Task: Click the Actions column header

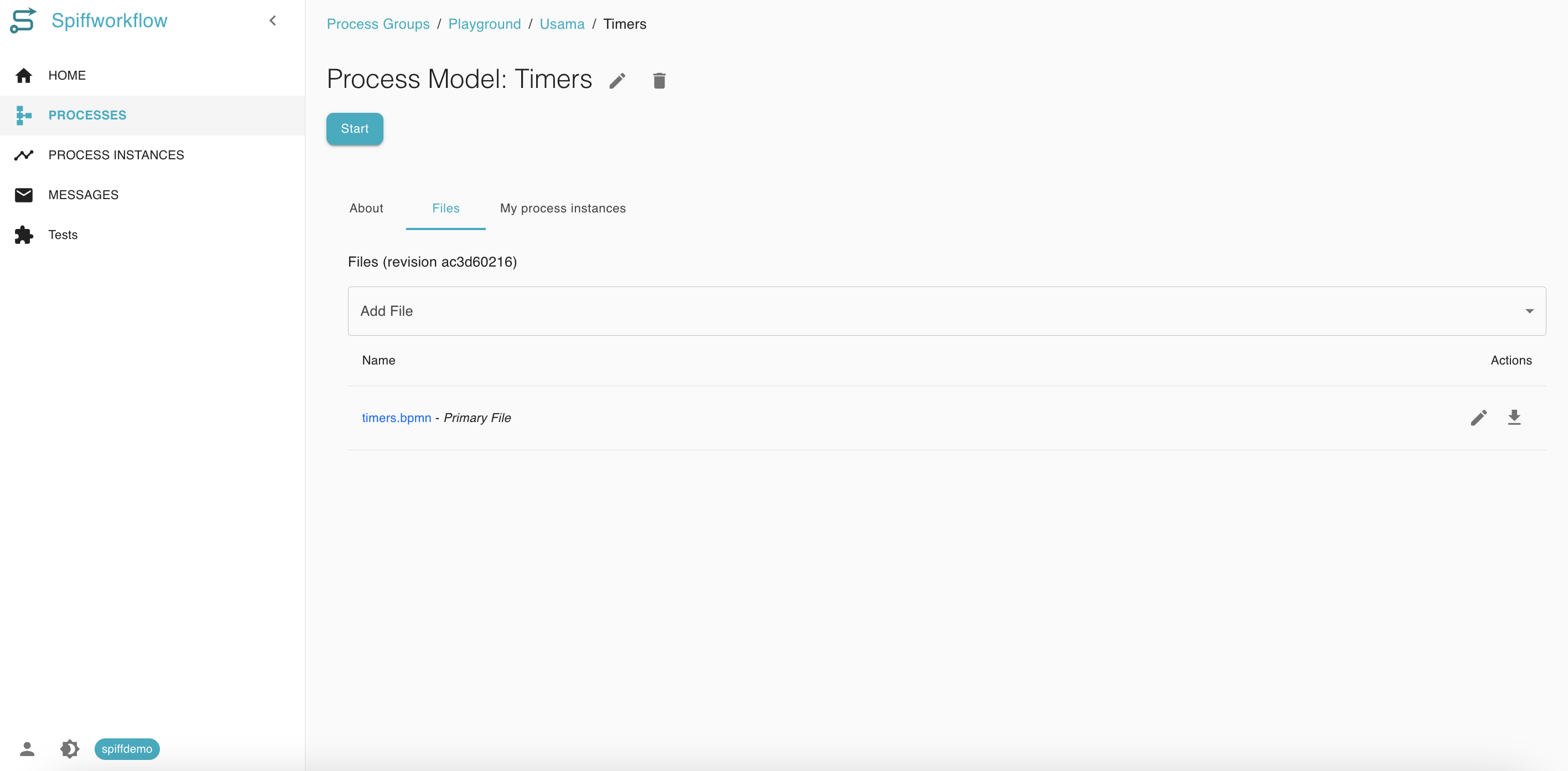Action: 1511,360
